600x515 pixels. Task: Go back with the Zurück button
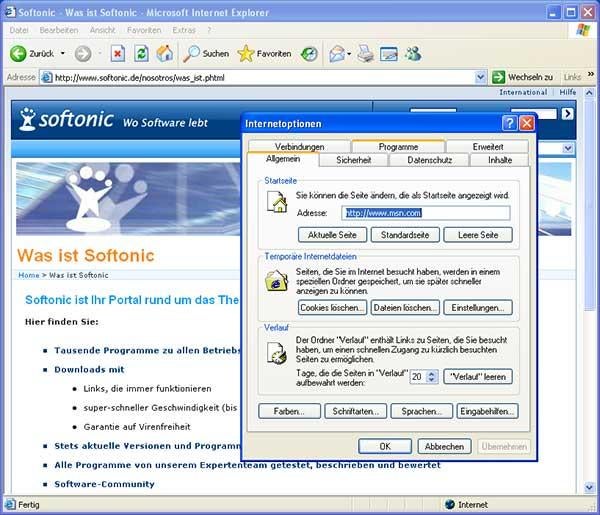point(32,54)
